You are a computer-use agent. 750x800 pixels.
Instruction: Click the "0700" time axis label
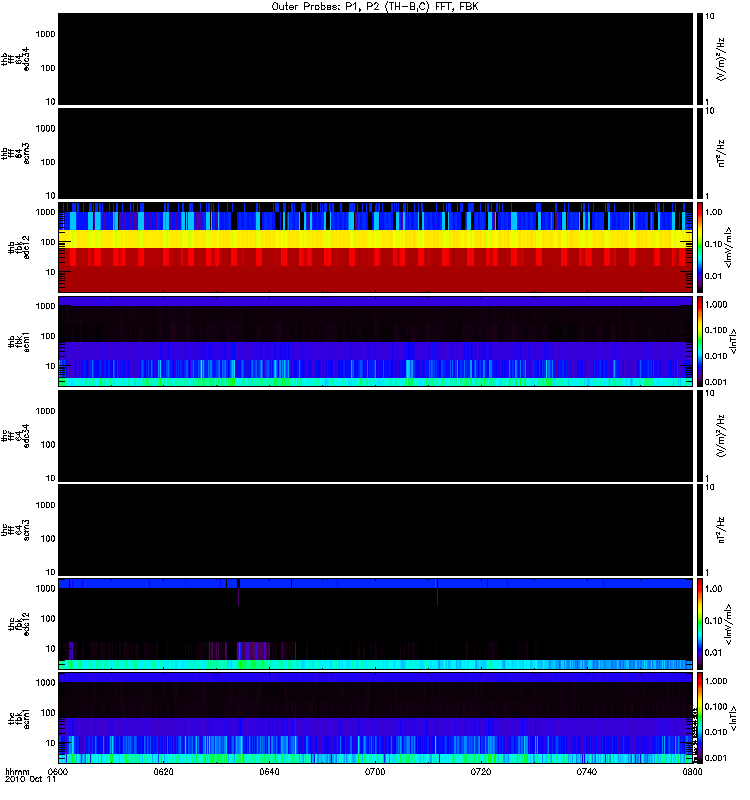tap(375, 771)
